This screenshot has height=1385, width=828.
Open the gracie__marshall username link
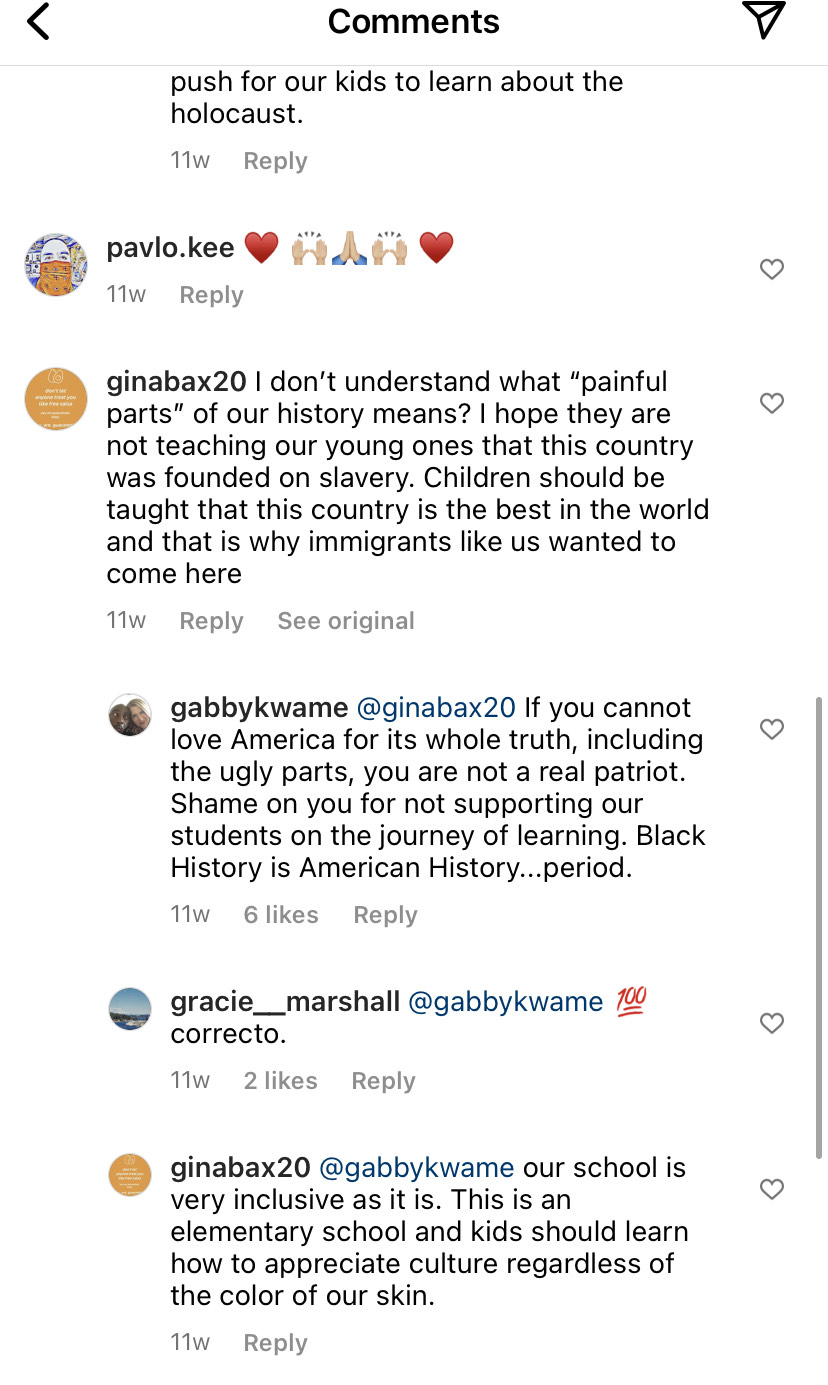(x=285, y=1002)
